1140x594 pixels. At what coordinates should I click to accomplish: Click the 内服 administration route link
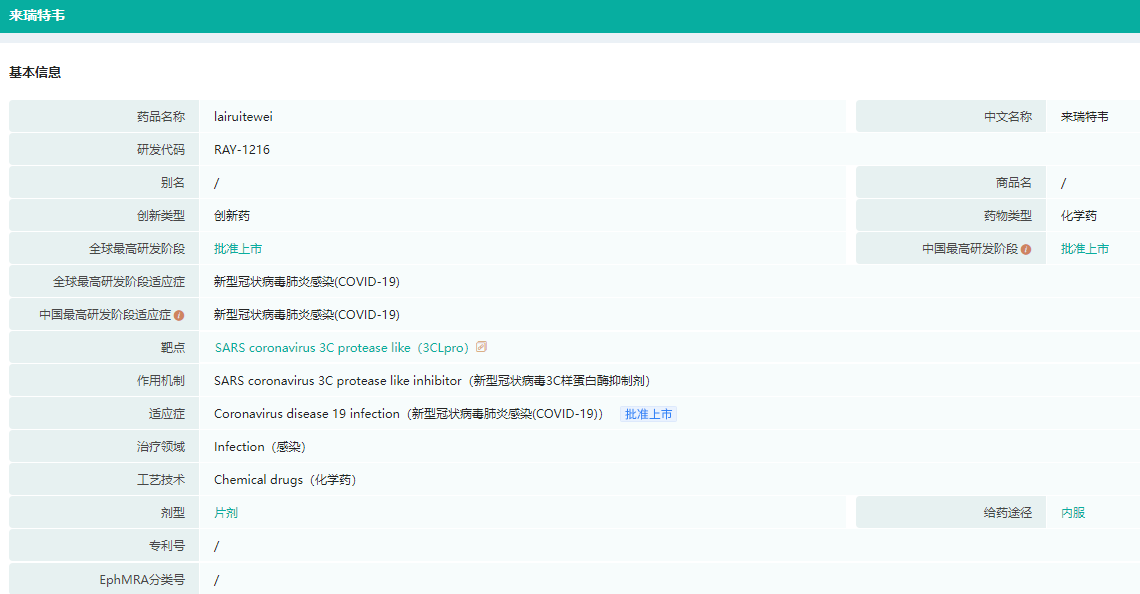1073,513
